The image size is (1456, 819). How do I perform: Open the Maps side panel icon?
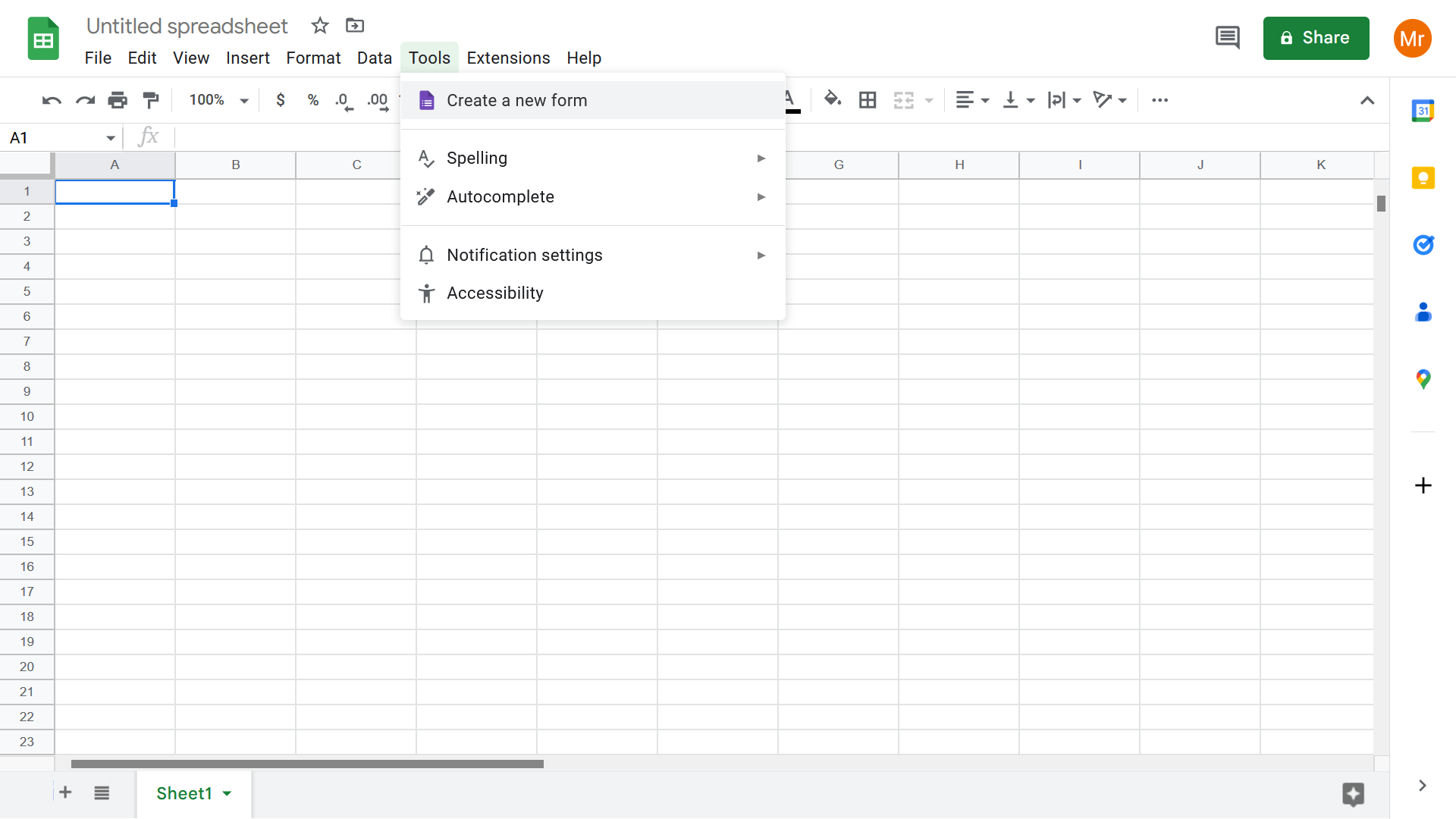[1423, 378]
